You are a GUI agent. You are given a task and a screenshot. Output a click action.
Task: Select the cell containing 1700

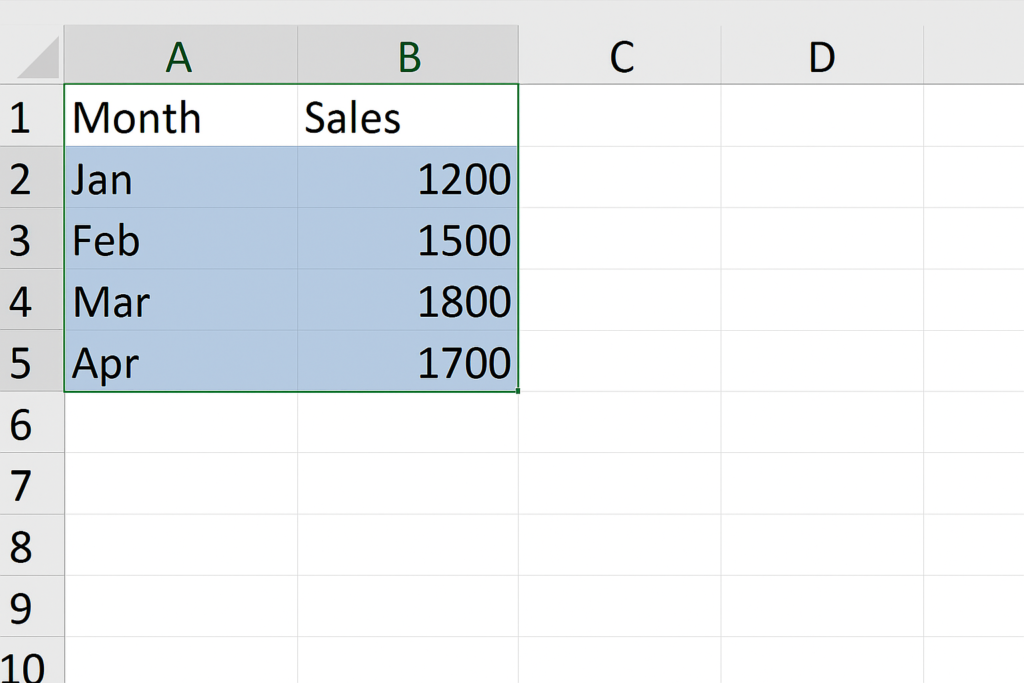coord(408,361)
